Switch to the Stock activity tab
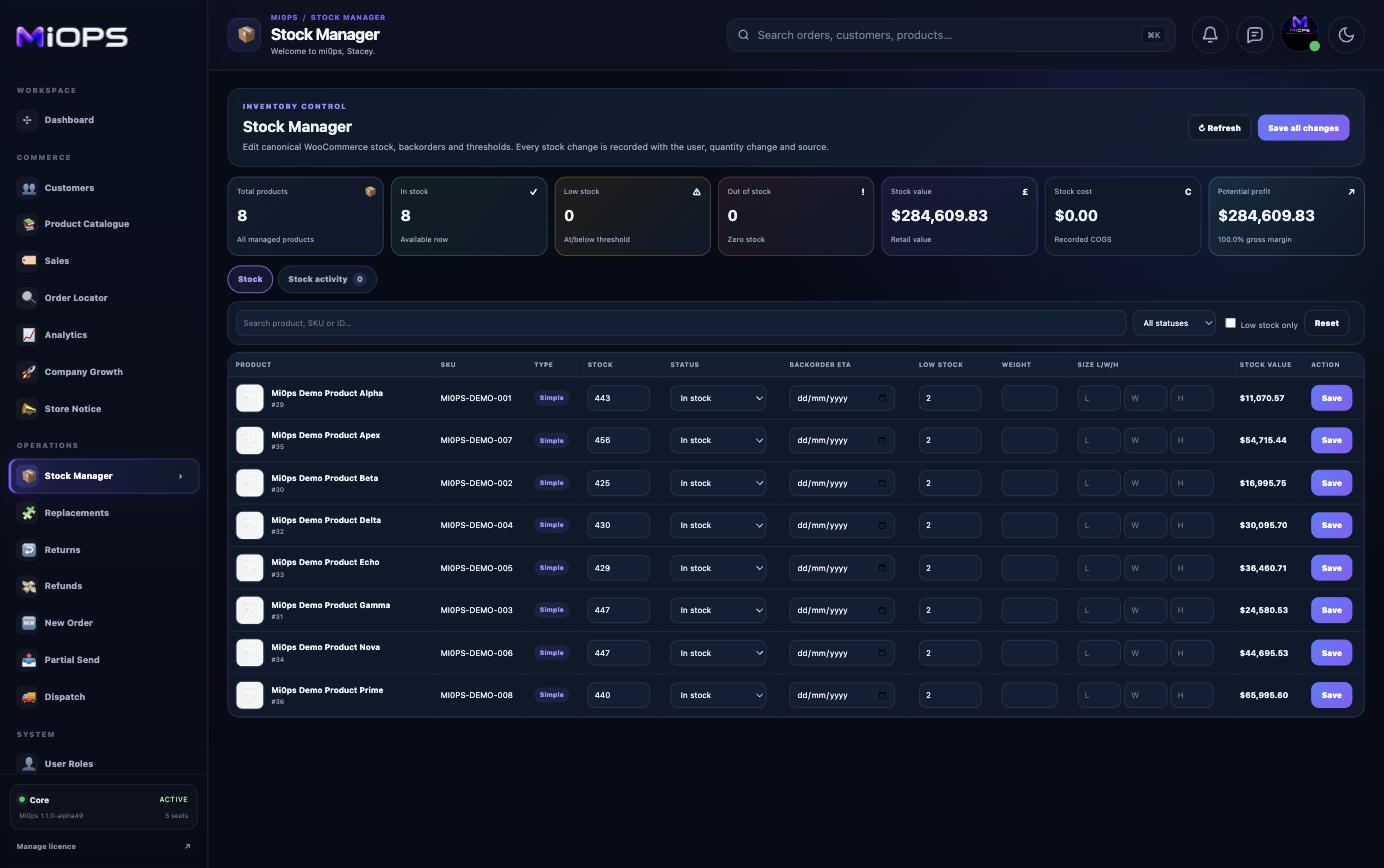Image resolution: width=1384 pixels, height=868 pixels. pyautogui.click(x=327, y=279)
